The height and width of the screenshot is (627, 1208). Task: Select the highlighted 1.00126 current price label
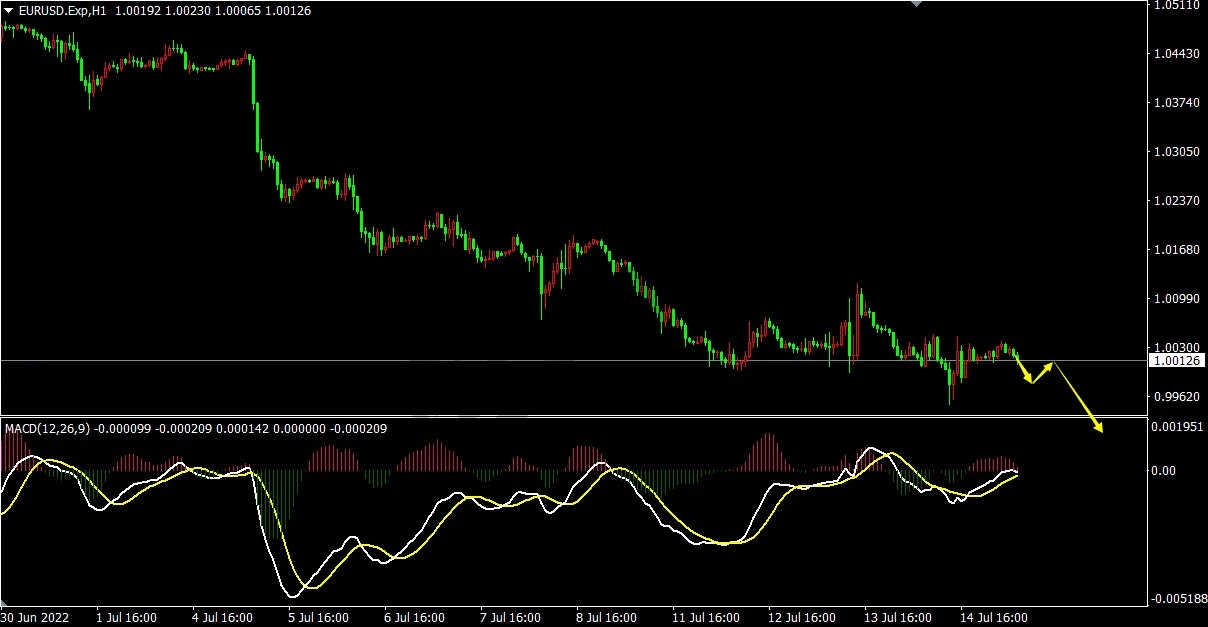click(x=1177, y=360)
